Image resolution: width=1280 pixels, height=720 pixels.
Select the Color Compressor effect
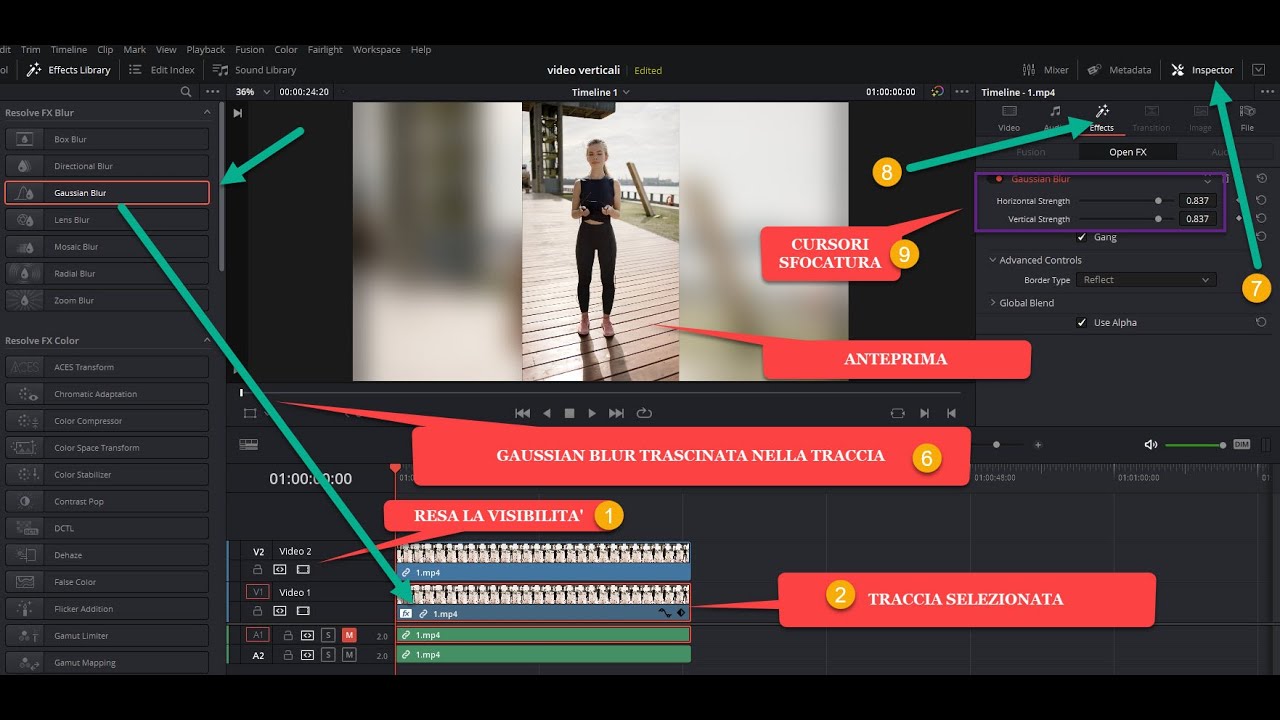point(107,421)
